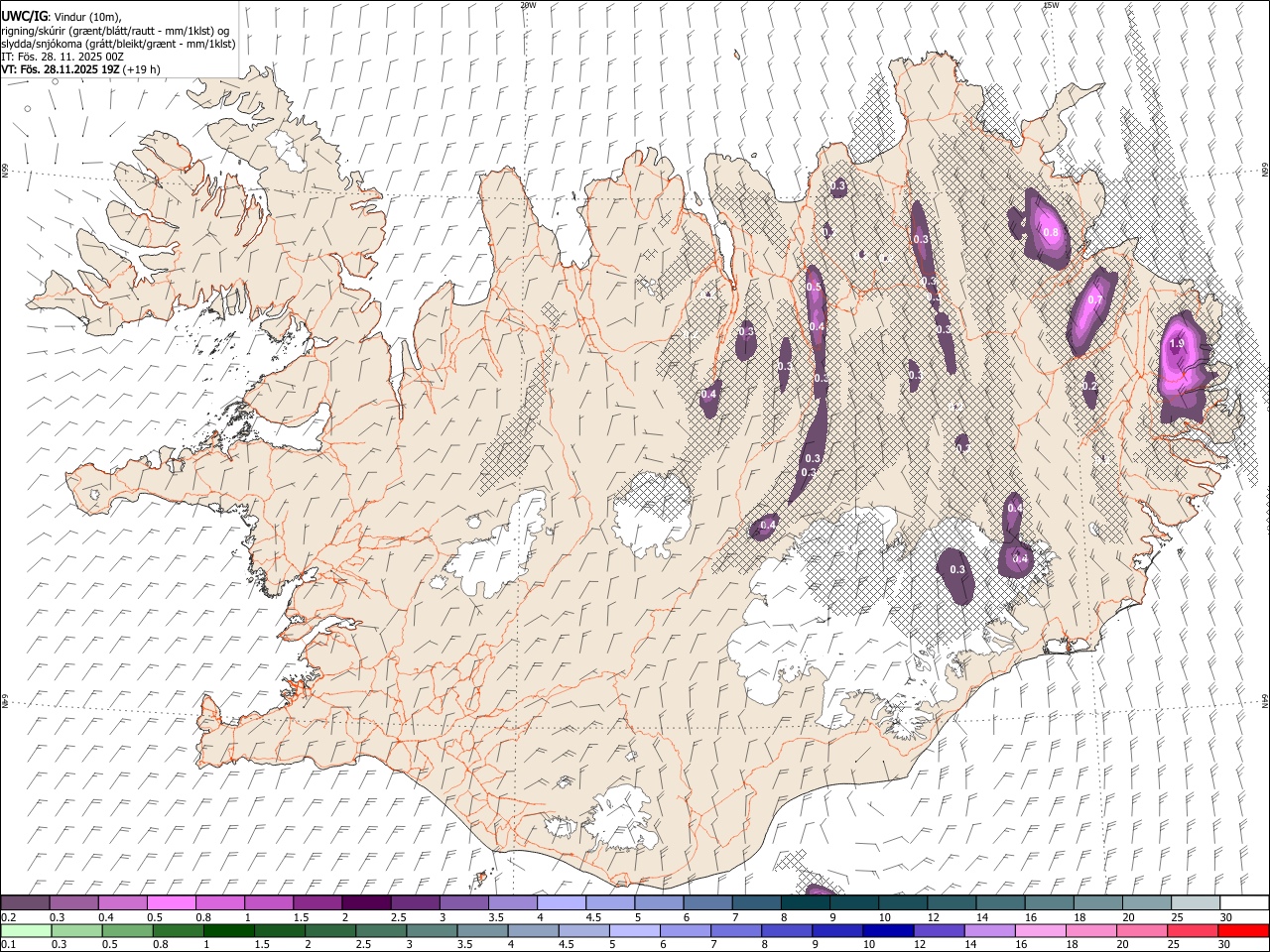Click the 0.5 snowfall value on the map

pyautogui.click(x=814, y=287)
